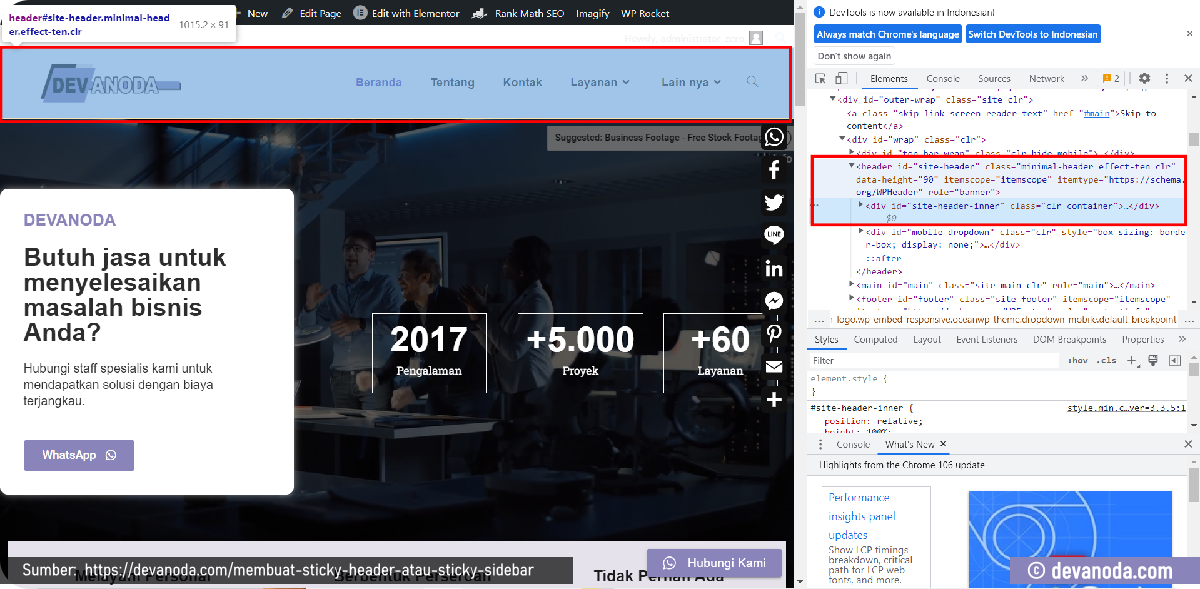Collapse the header#site-header DOM node

pyautogui.click(x=852, y=166)
